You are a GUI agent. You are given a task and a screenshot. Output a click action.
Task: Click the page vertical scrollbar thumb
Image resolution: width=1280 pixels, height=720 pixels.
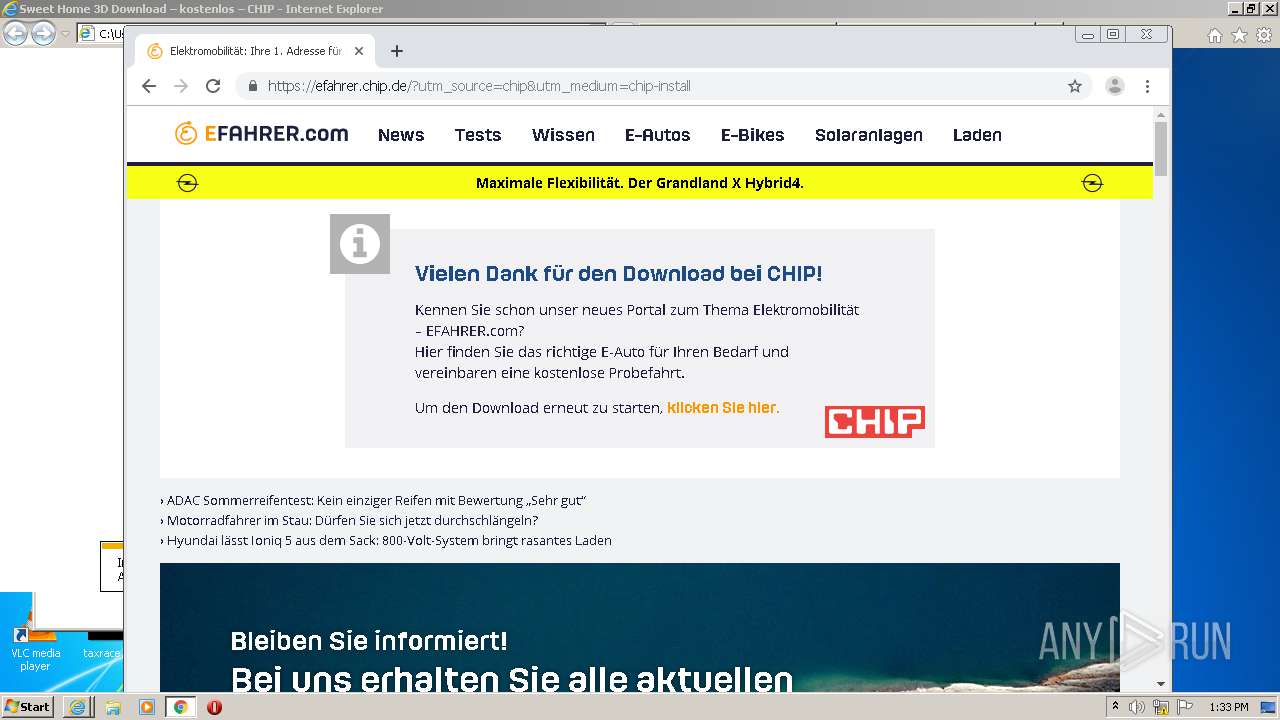[1161, 148]
